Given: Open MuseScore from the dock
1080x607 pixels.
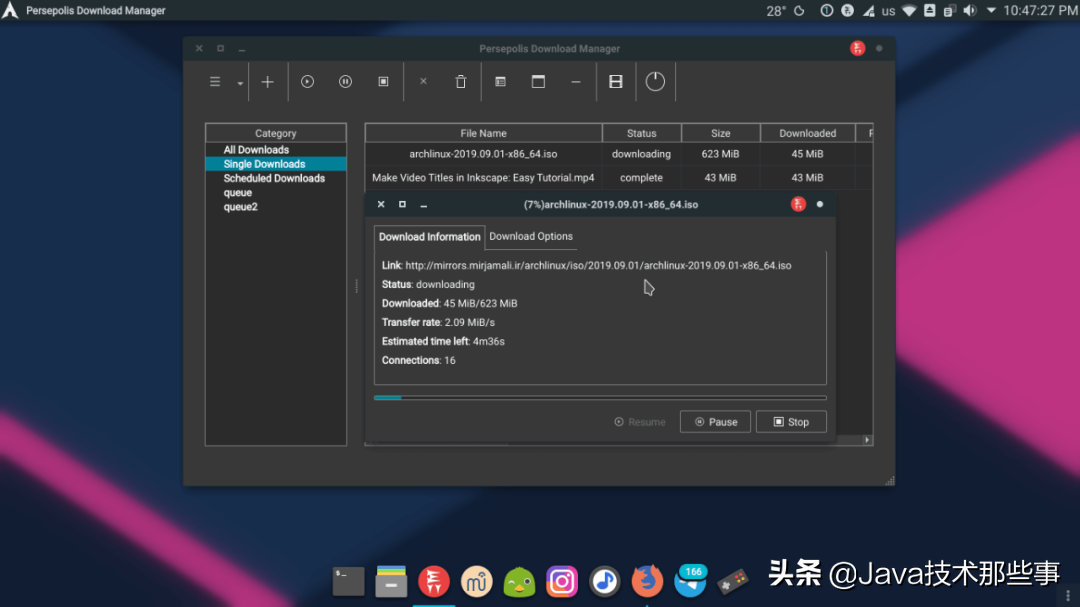Looking at the screenshot, I should pyautogui.click(x=477, y=582).
